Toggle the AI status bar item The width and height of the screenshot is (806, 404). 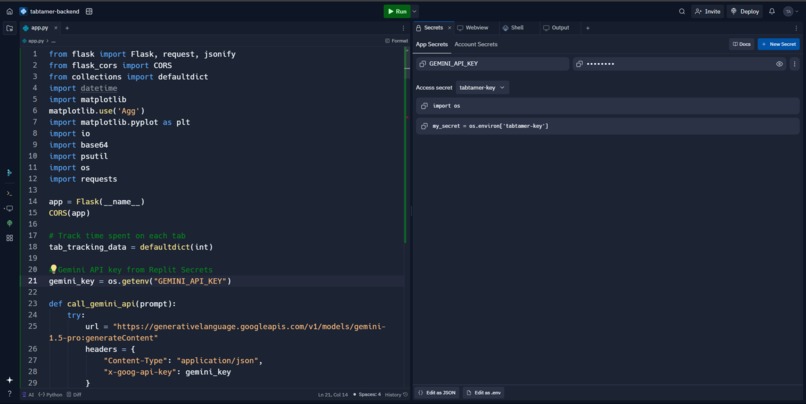pos(28,395)
